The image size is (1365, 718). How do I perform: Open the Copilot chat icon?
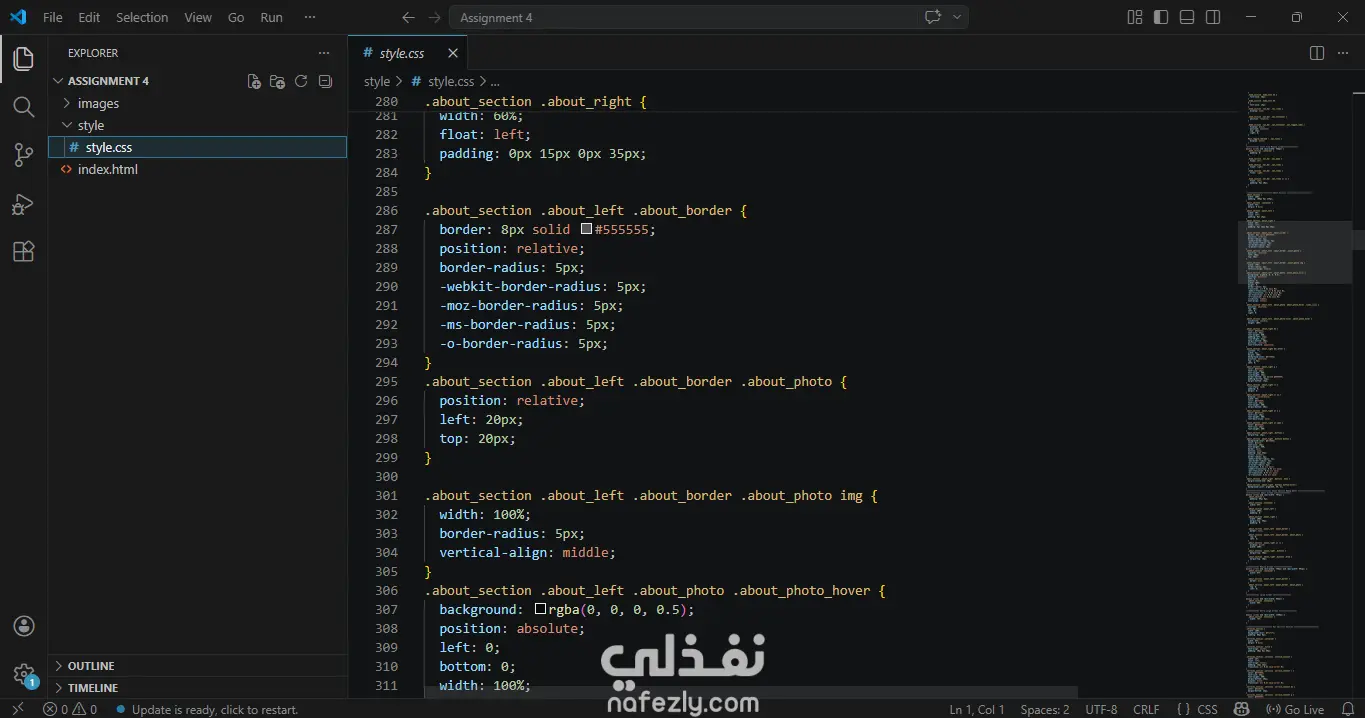pyautogui.click(x=933, y=17)
